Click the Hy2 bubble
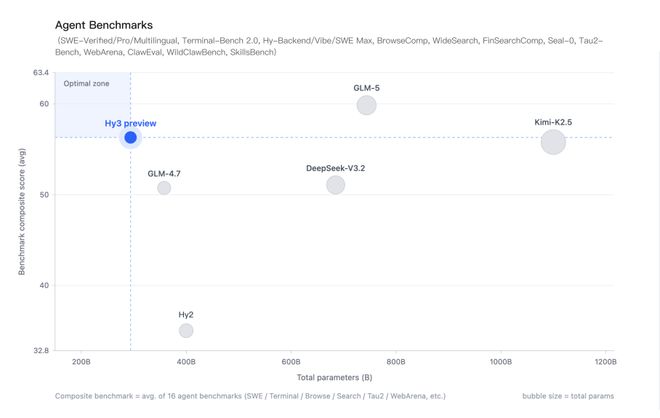This screenshot has width=660, height=418. click(x=186, y=330)
